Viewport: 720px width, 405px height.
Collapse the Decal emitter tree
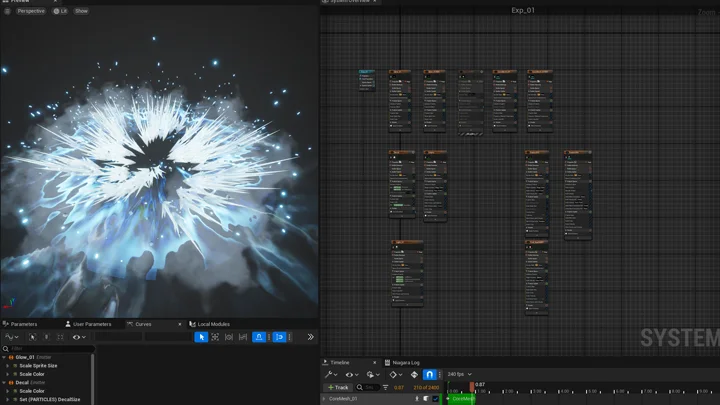pos(4,382)
